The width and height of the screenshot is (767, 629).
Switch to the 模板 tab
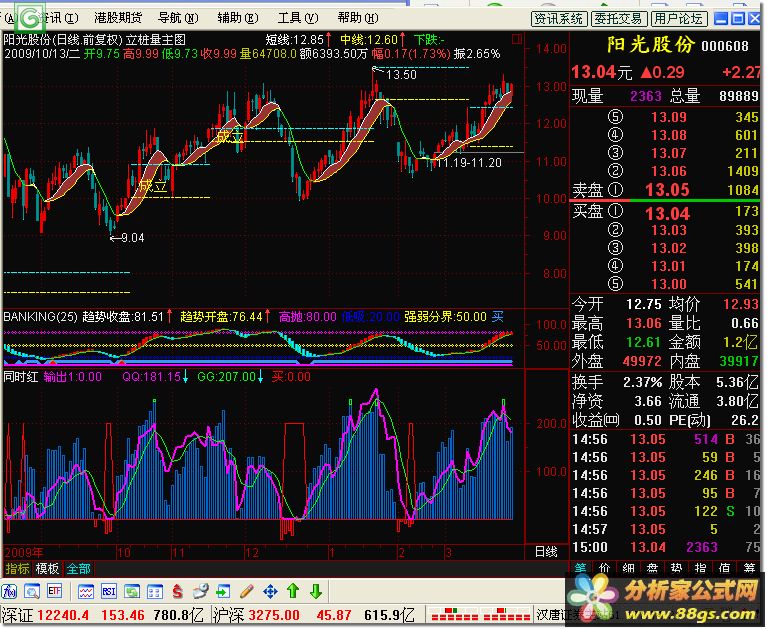[x=47, y=569]
